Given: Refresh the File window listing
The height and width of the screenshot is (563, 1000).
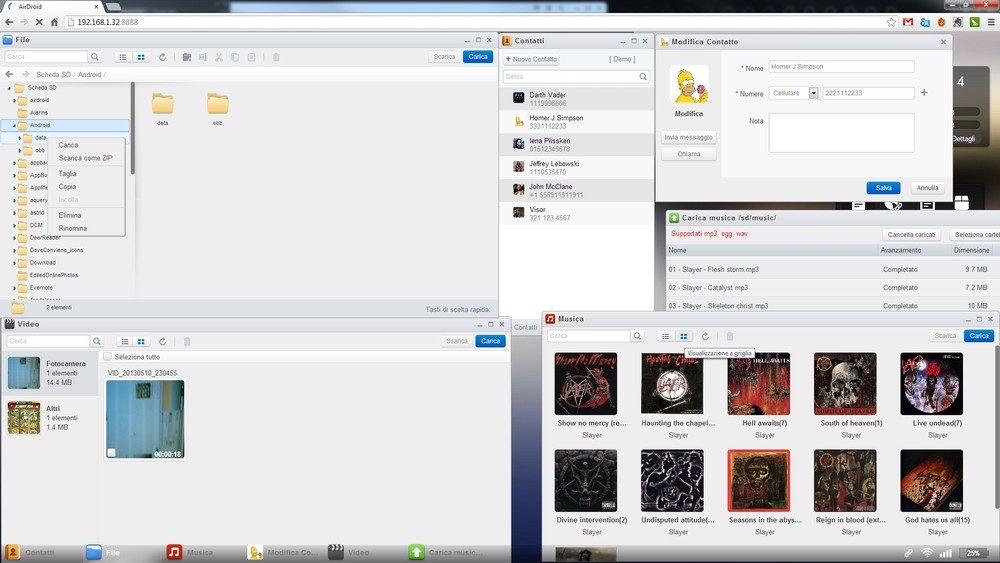Looking at the screenshot, I should coord(163,57).
